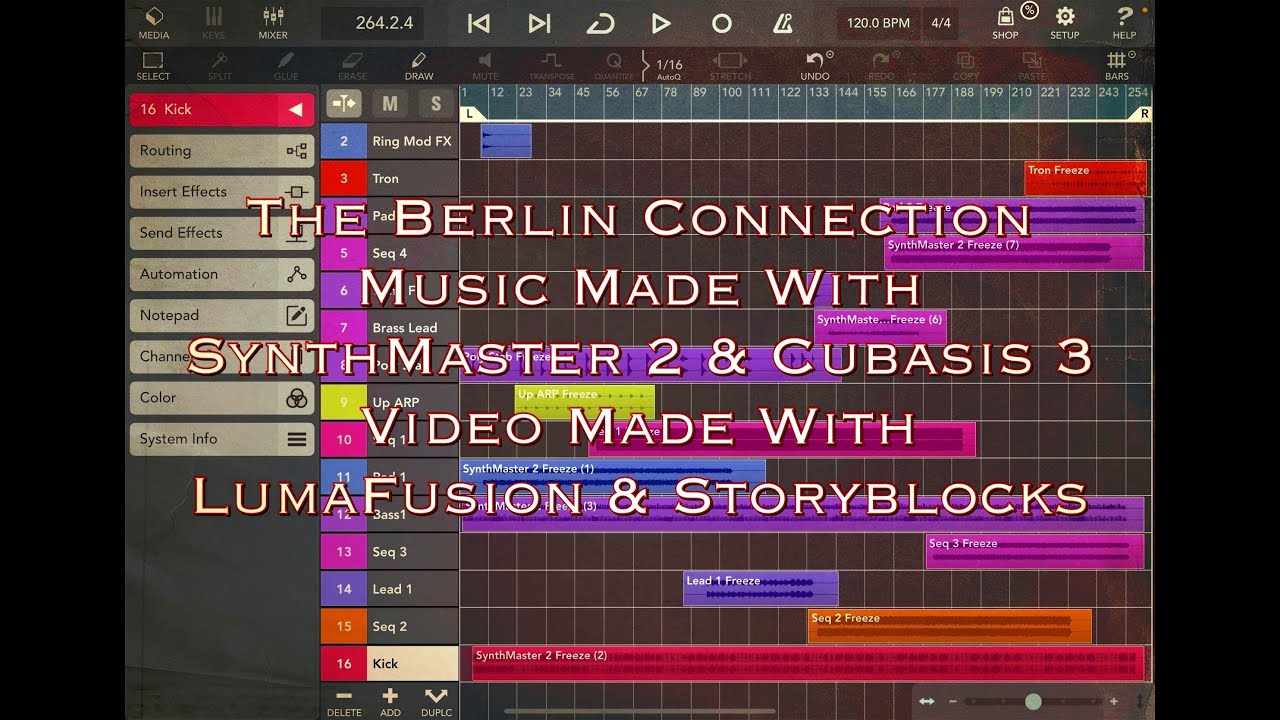Edit the 120.0 BPM tempo
Screen dimensions: 1280x720
pos(878,23)
